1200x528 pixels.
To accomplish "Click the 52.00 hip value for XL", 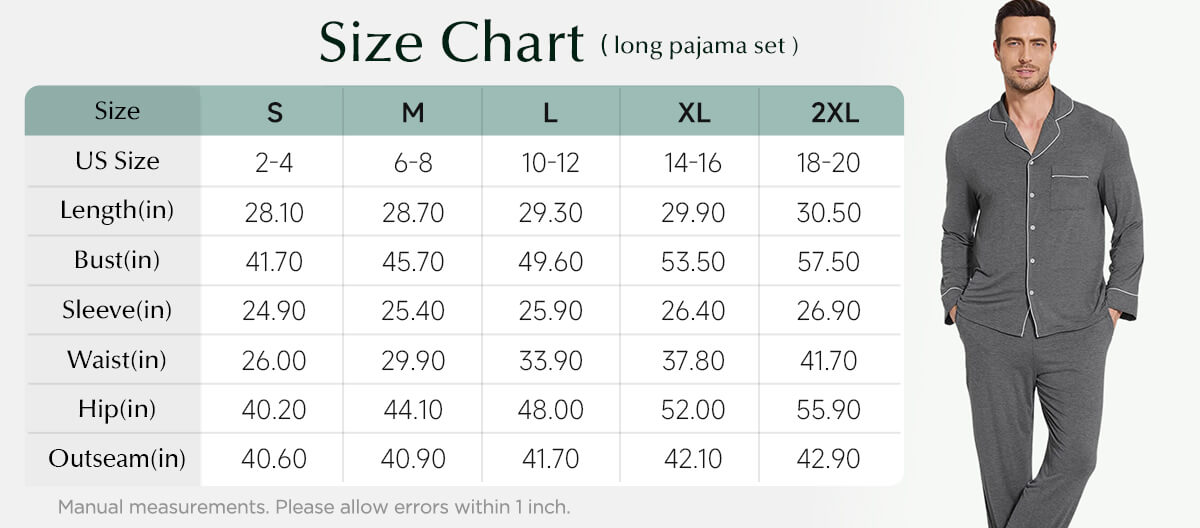I will pos(692,410).
